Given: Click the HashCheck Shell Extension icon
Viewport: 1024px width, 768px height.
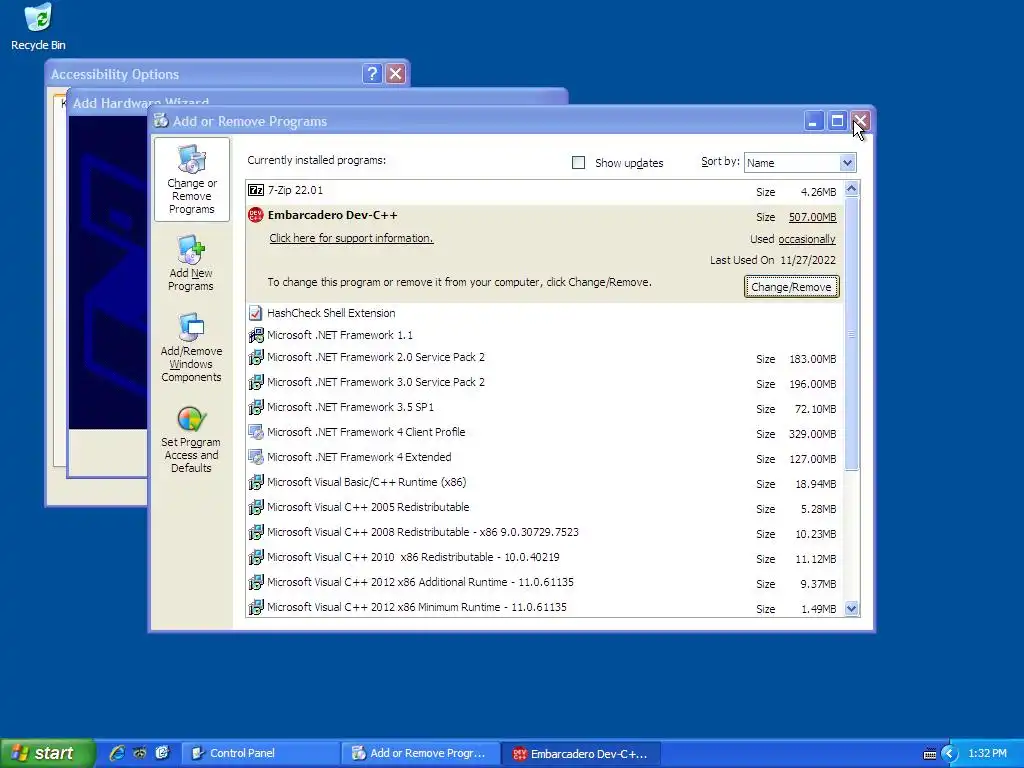Looking at the screenshot, I should click(x=256, y=313).
